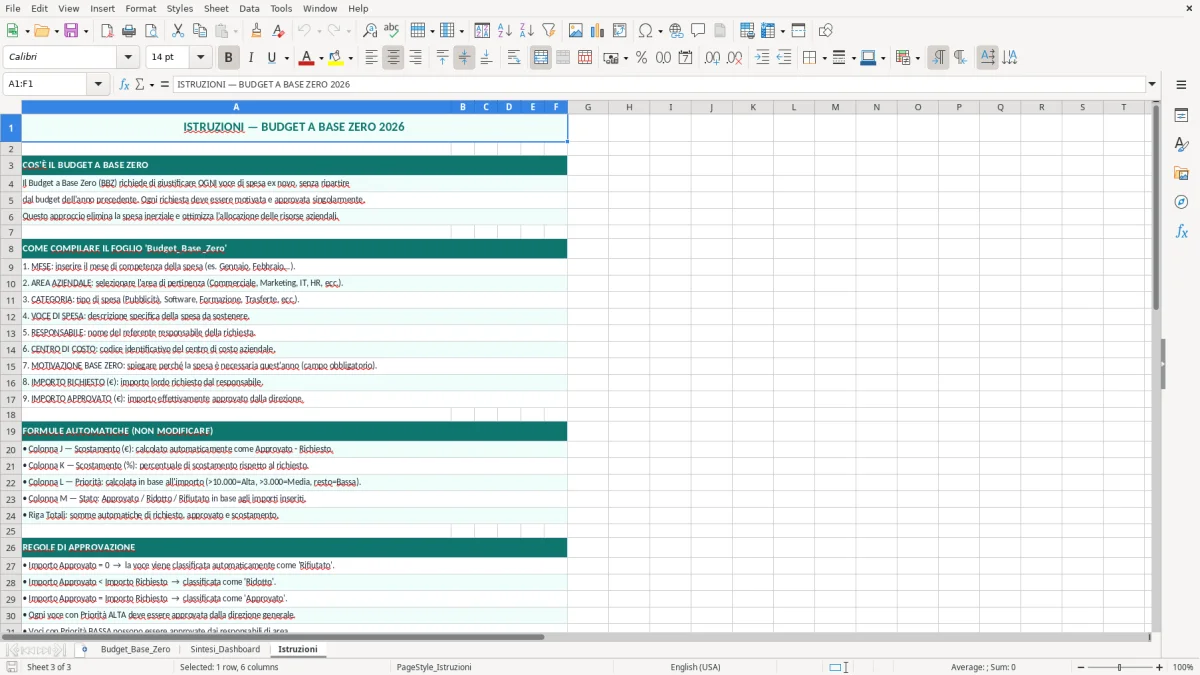Toggle Bold formatting
Viewport: 1200px width, 675px height.
tap(229, 58)
